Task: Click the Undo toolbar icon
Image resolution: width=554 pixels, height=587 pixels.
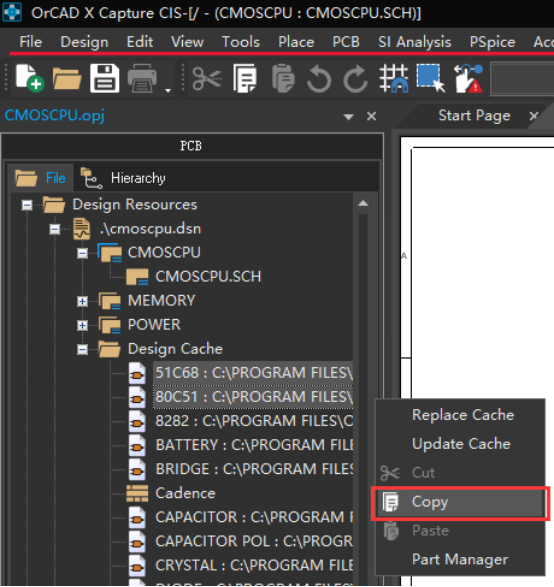Action: (x=319, y=78)
